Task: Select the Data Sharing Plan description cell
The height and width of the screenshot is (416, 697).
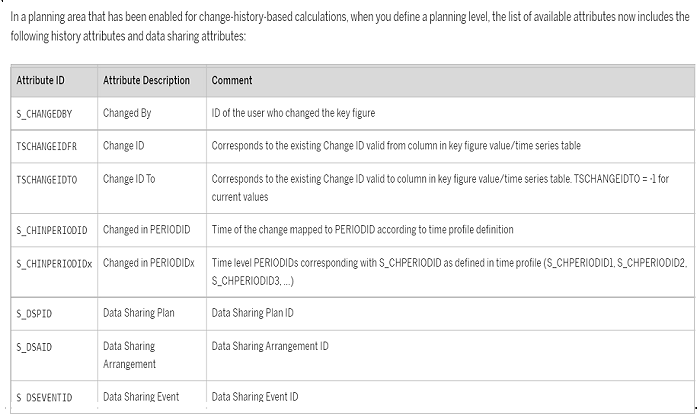Action: point(139,313)
